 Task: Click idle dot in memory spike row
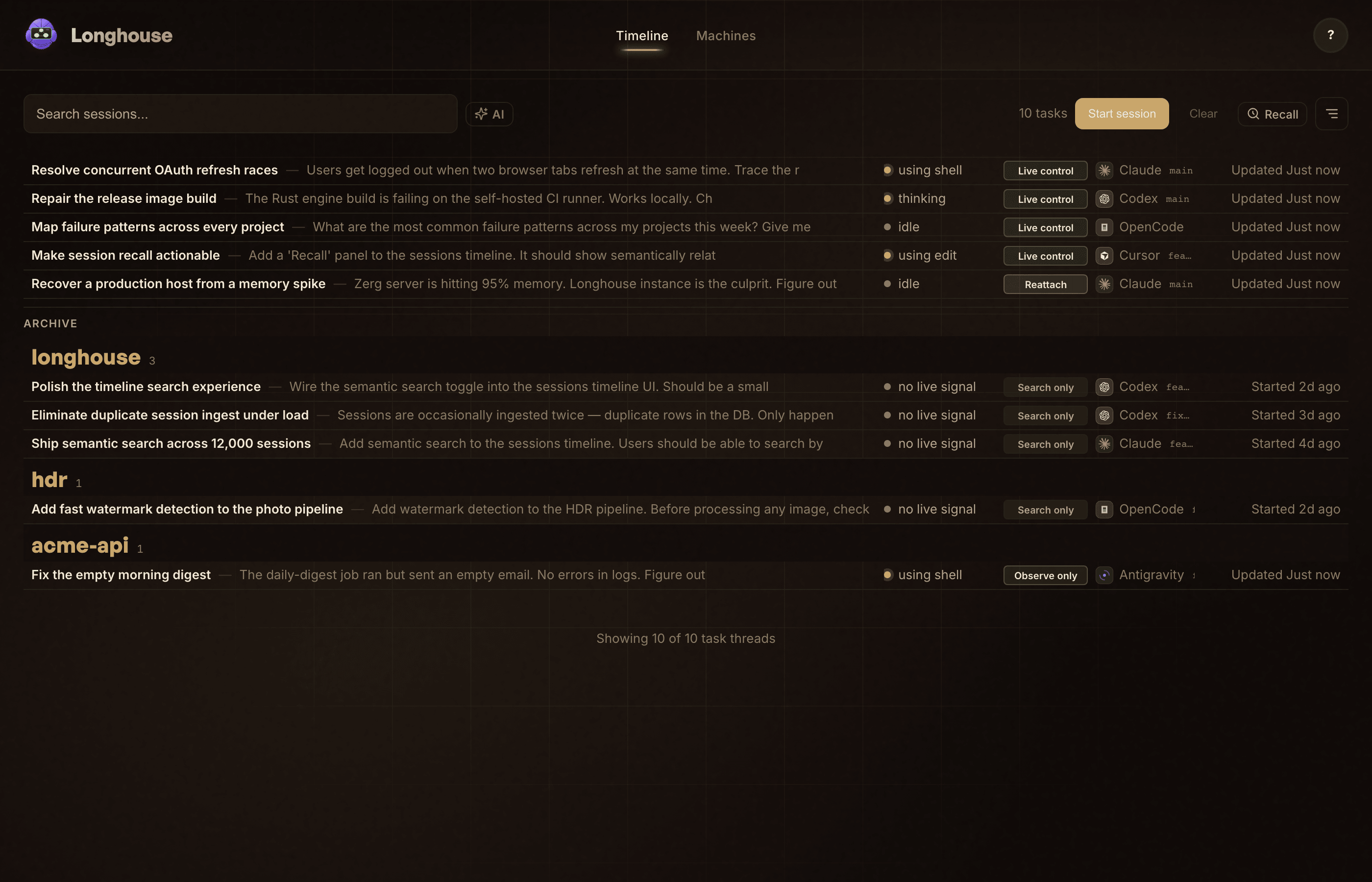[887, 284]
